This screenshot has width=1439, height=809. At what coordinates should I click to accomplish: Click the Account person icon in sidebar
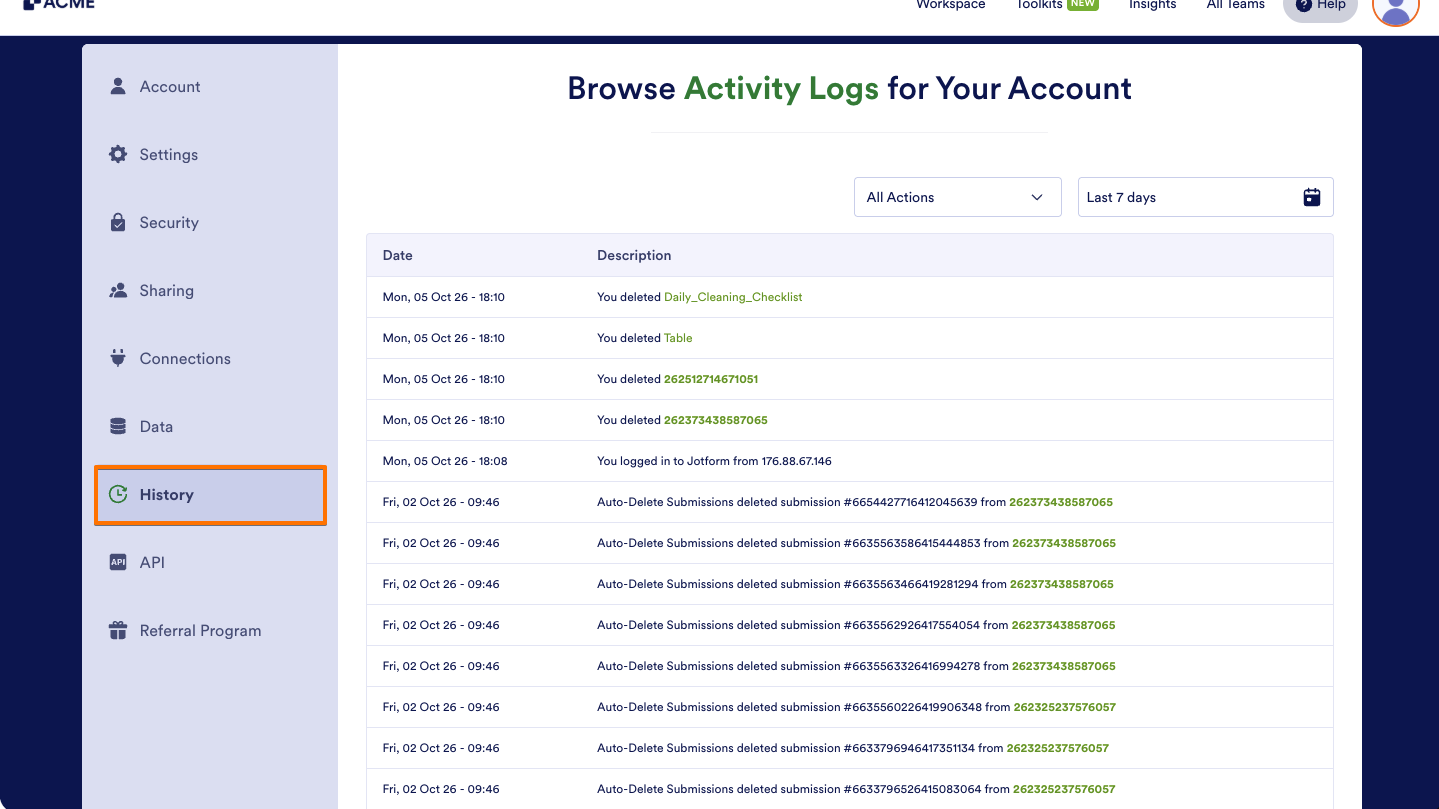click(x=118, y=86)
